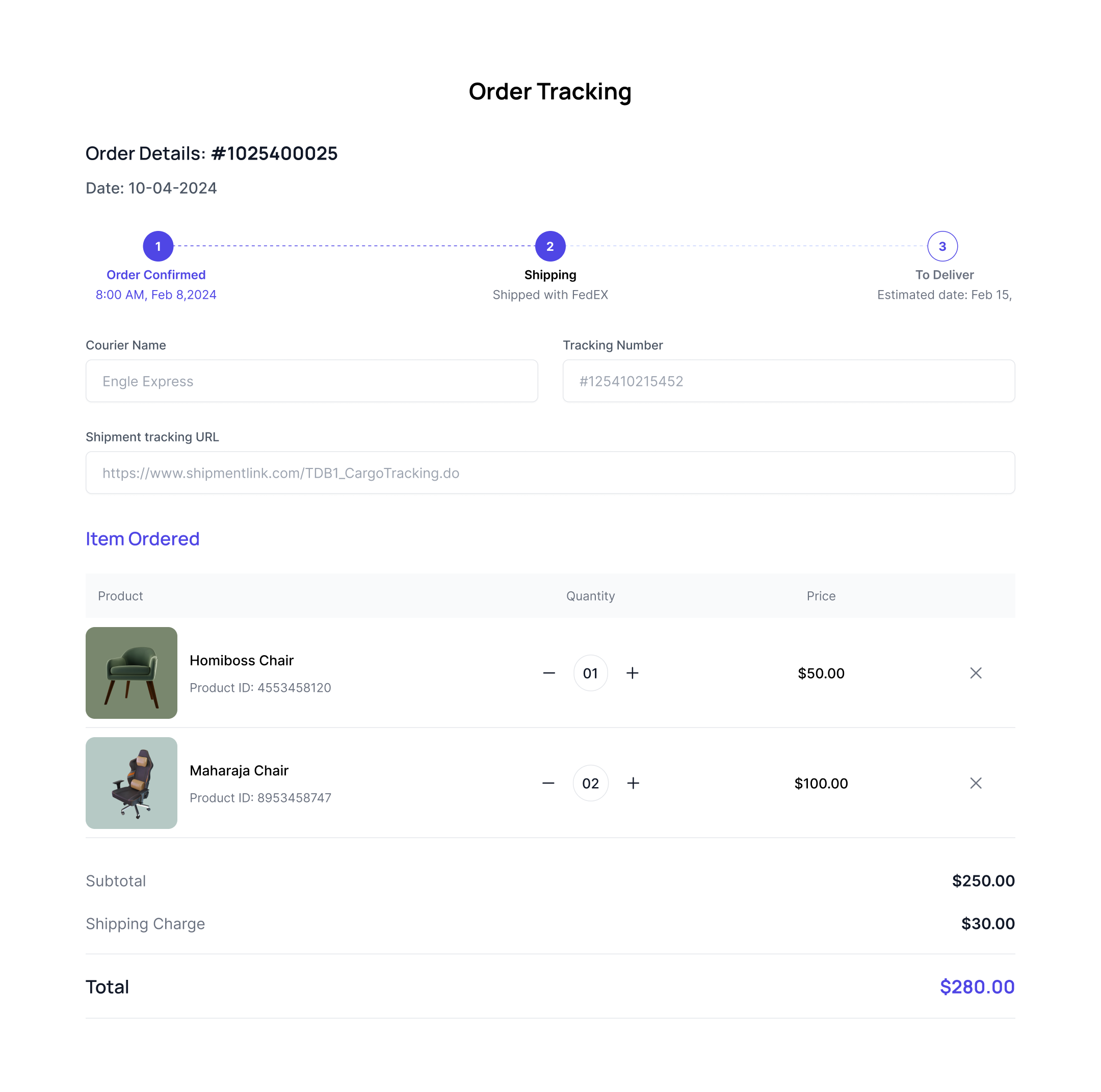Screen dimensions: 1101x1092
Task: Decrease Maharaja Chair quantity with minus
Action: pos(548,783)
